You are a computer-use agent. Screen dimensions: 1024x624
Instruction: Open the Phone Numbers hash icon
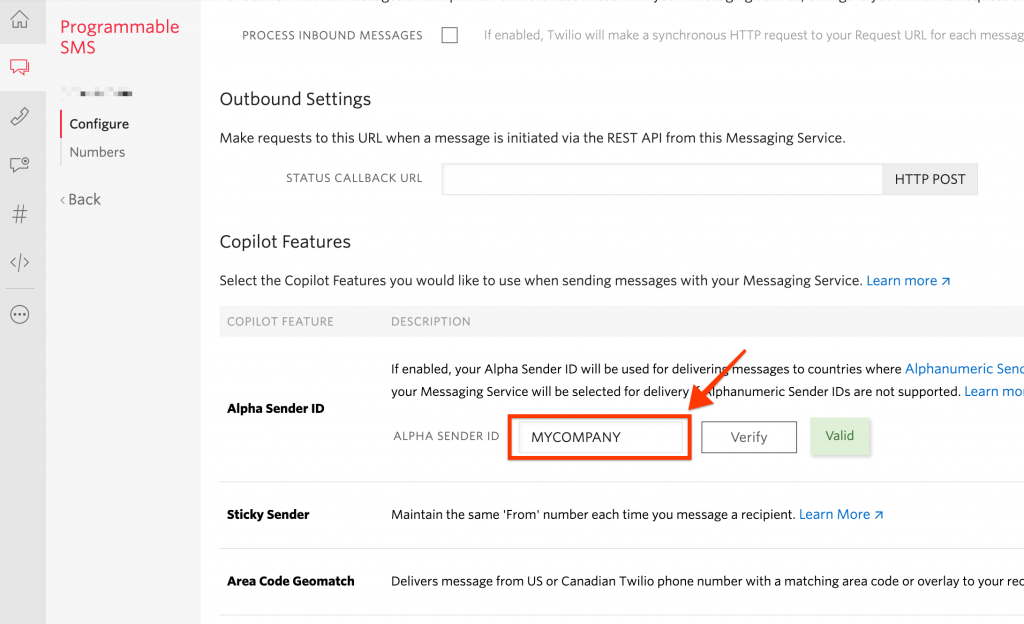(x=19, y=214)
